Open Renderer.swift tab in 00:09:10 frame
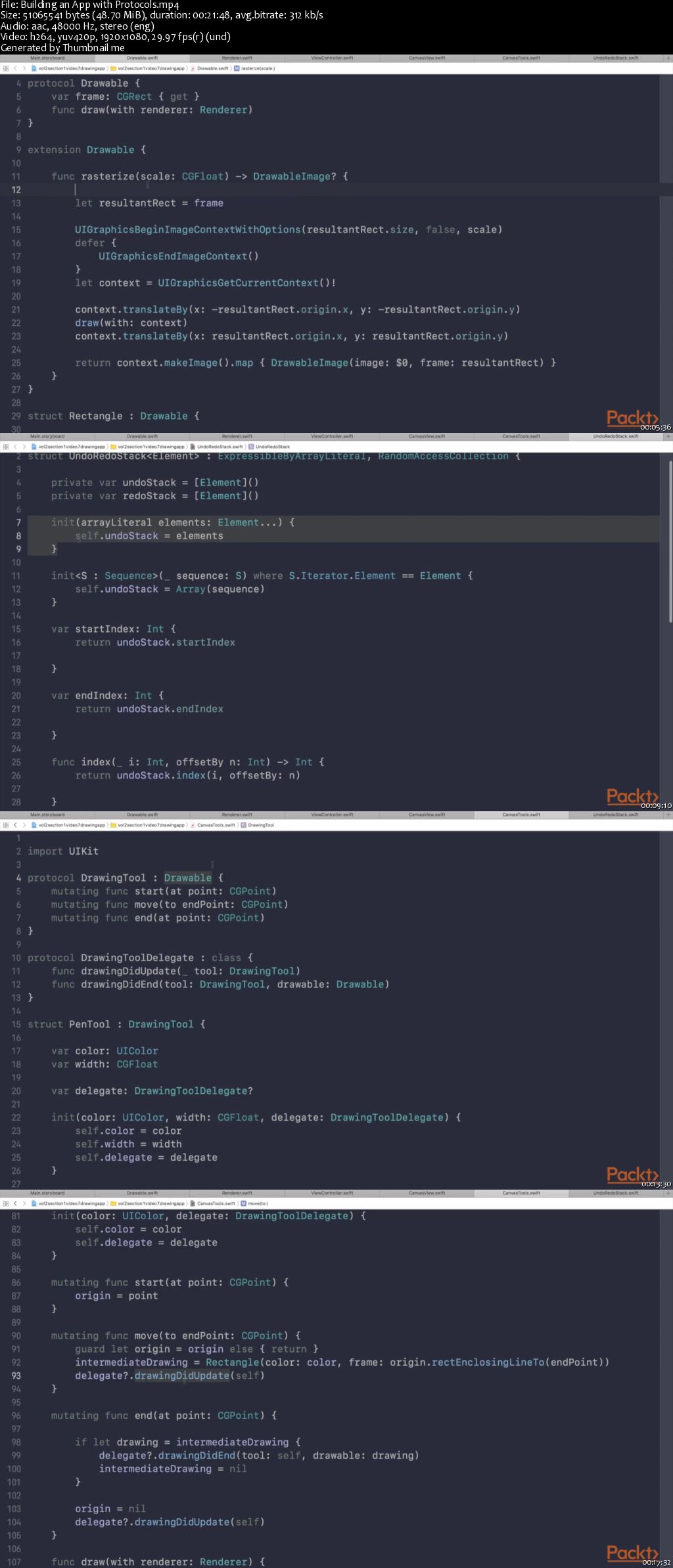Image resolution: width=673 pixels, height=1568 pixels. 237,436
